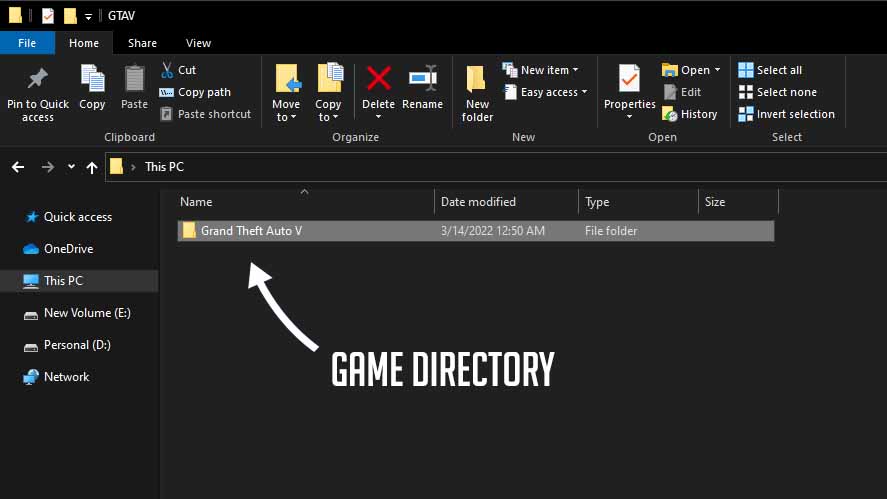Click the File folder type cell
The height and width of the screenshot is (499, 887).
[x=611, y=231]
